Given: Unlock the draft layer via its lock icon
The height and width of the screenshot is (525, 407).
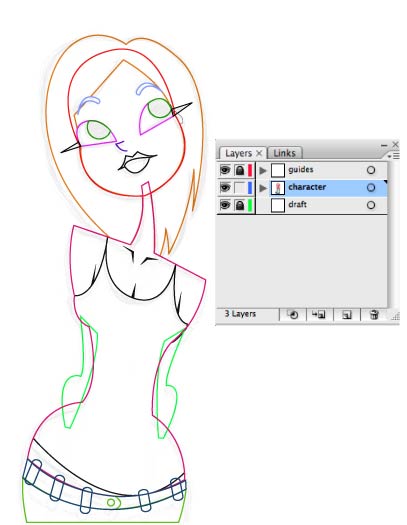Looking at the screenshot, I should [x=240, y=205].
